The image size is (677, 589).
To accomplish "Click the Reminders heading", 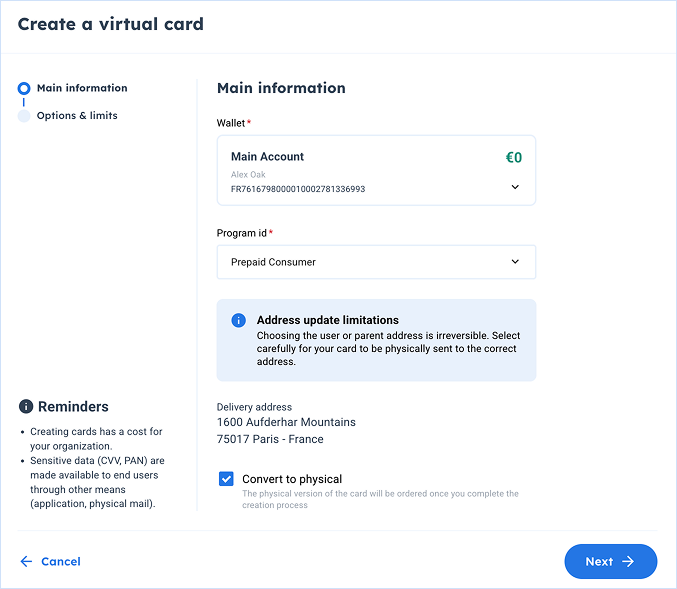I will tap(73, 406).
